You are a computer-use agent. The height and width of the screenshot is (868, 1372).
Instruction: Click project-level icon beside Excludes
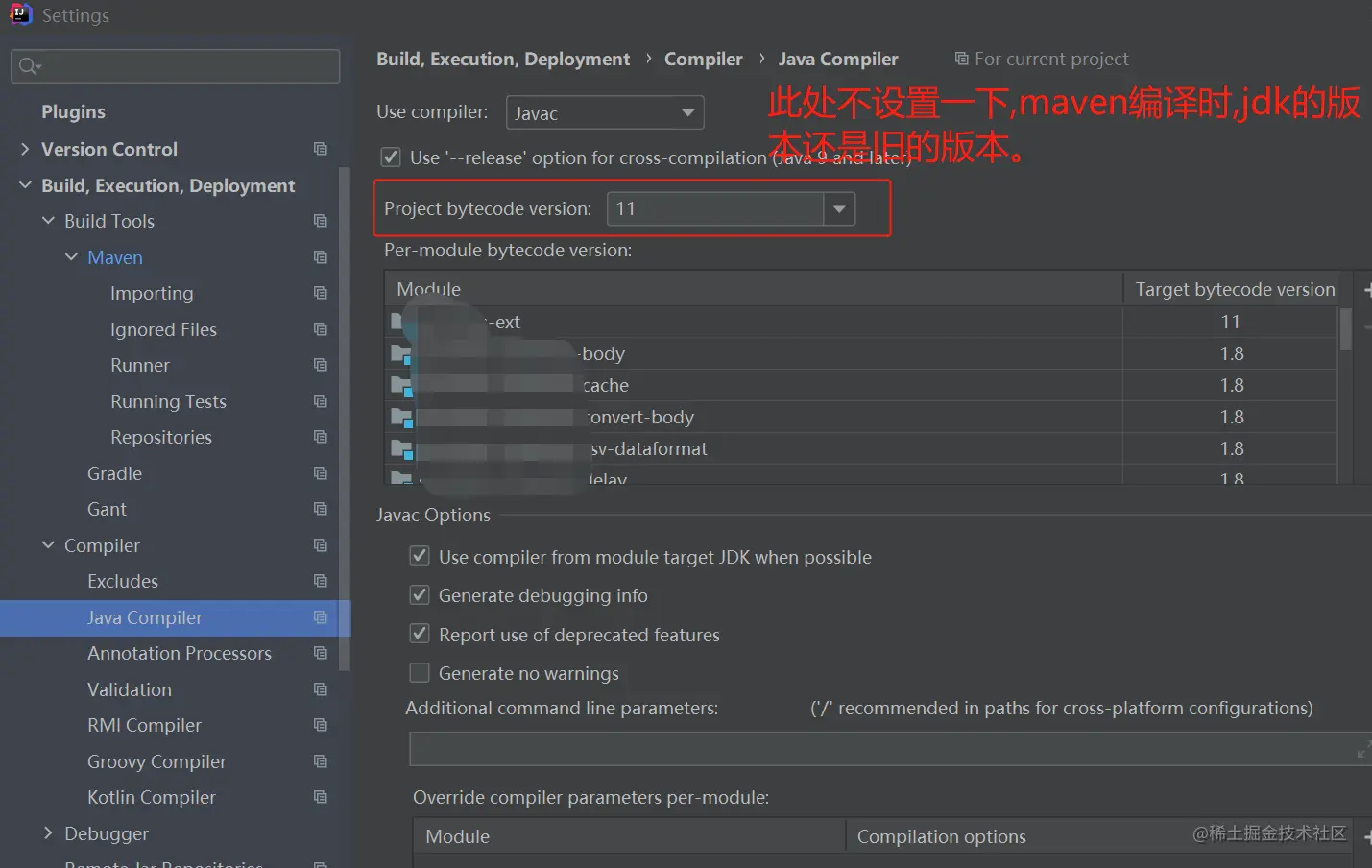321,581
